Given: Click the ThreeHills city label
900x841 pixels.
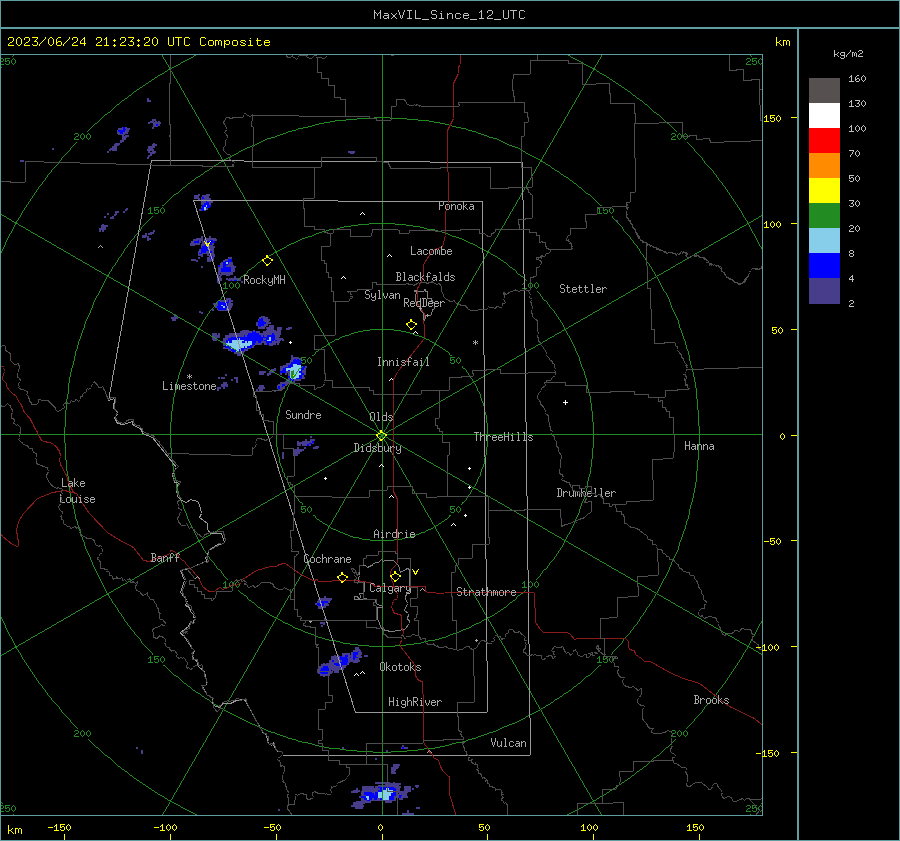Looking at the screenshot, I should coord(503,437).
